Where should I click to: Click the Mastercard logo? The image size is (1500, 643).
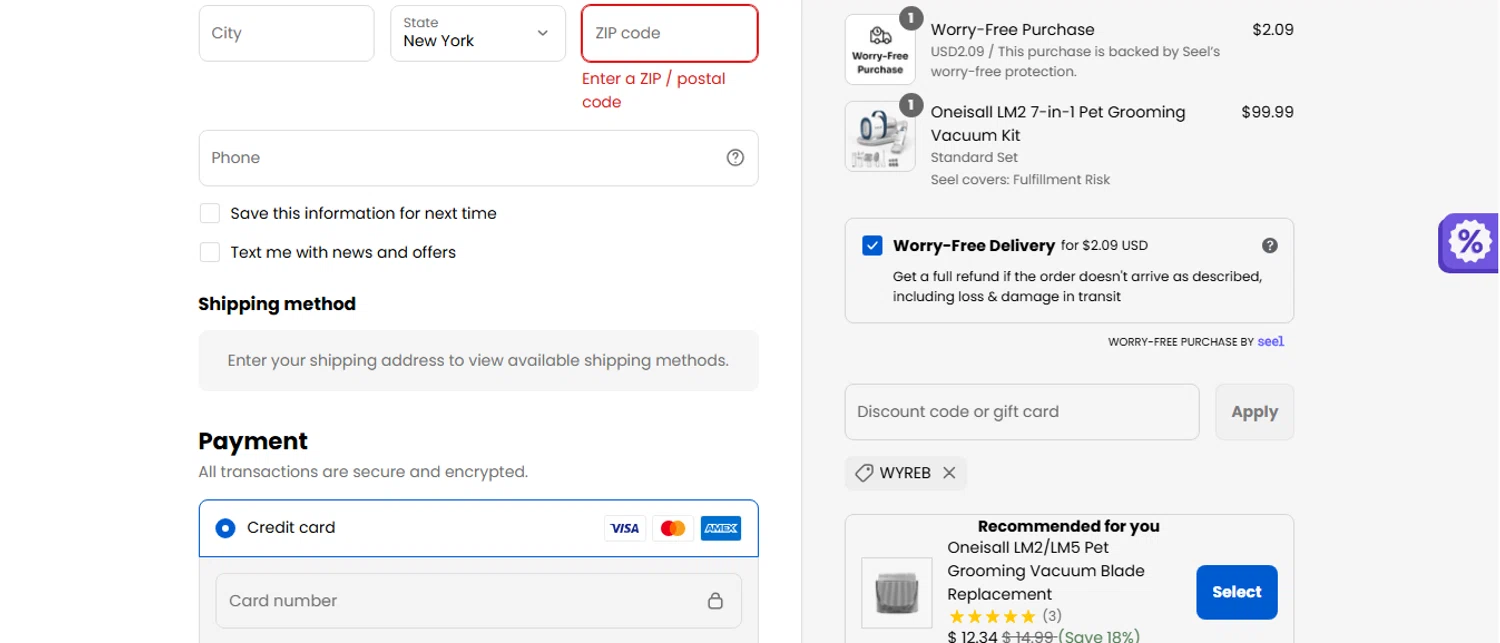(x=673, y=528)
